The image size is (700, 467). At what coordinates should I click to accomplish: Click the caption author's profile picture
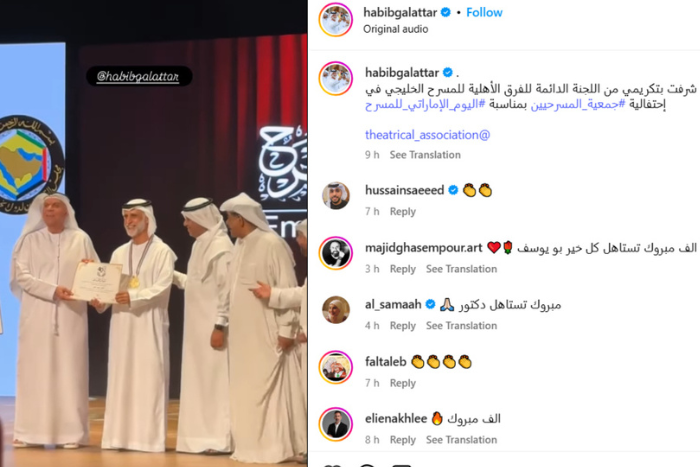[x=336, y=79]
